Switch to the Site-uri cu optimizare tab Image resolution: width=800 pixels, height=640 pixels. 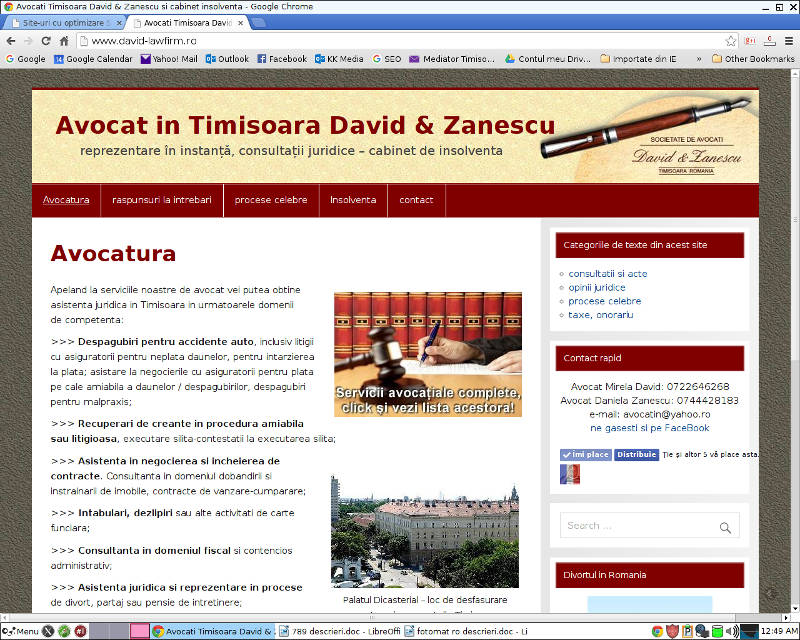click(64, 23)
